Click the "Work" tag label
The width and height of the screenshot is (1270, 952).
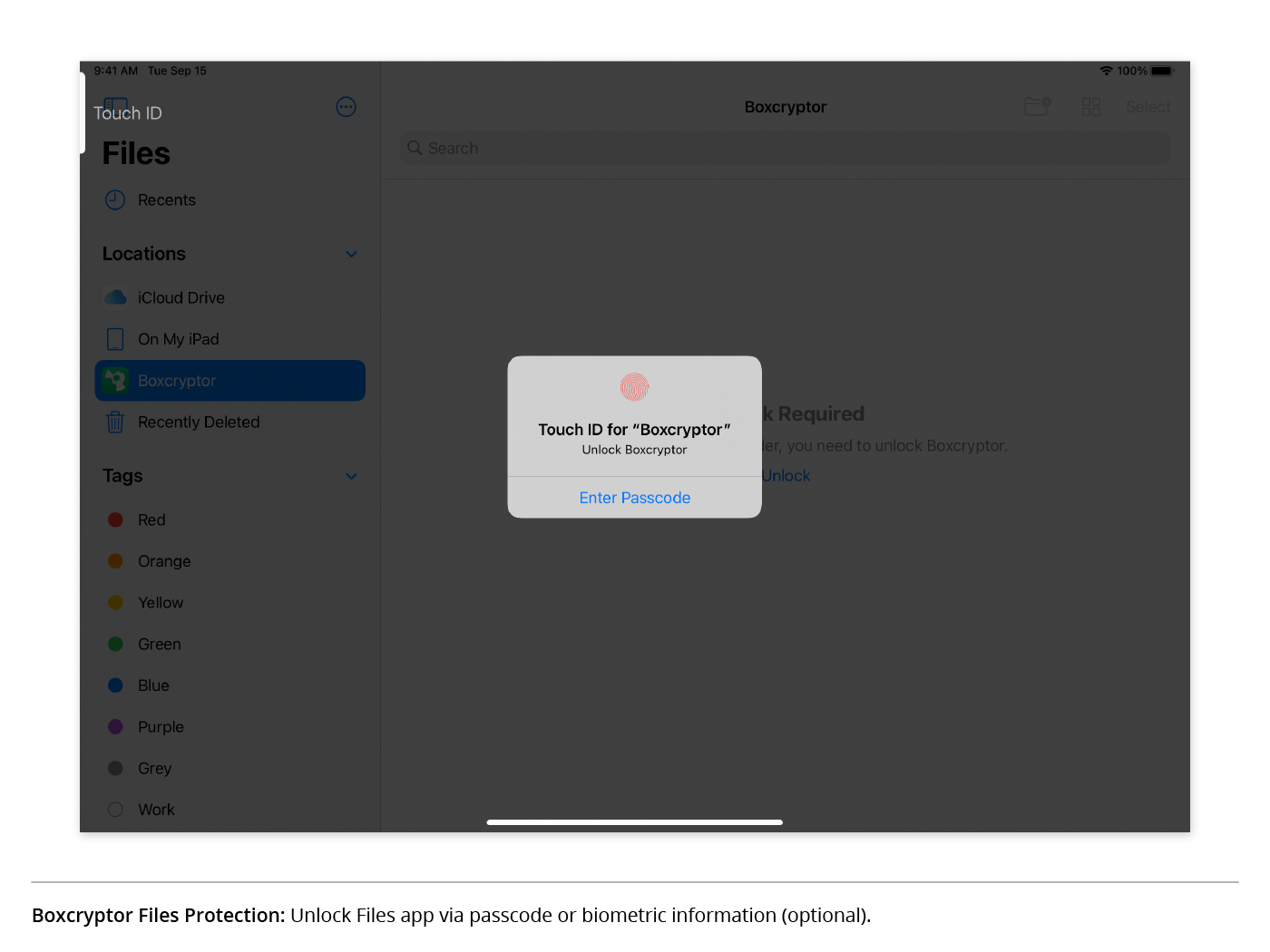coord(156,810)
